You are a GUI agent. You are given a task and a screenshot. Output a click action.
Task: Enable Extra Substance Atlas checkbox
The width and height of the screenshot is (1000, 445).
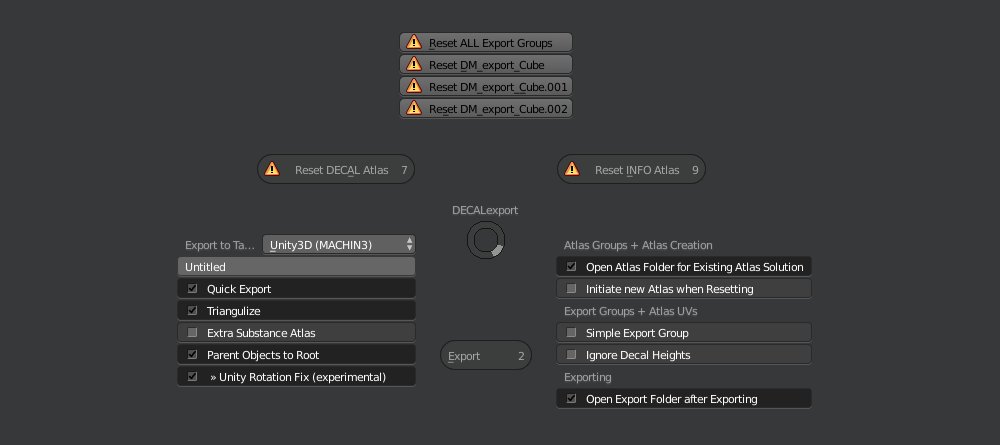point(192,333)
